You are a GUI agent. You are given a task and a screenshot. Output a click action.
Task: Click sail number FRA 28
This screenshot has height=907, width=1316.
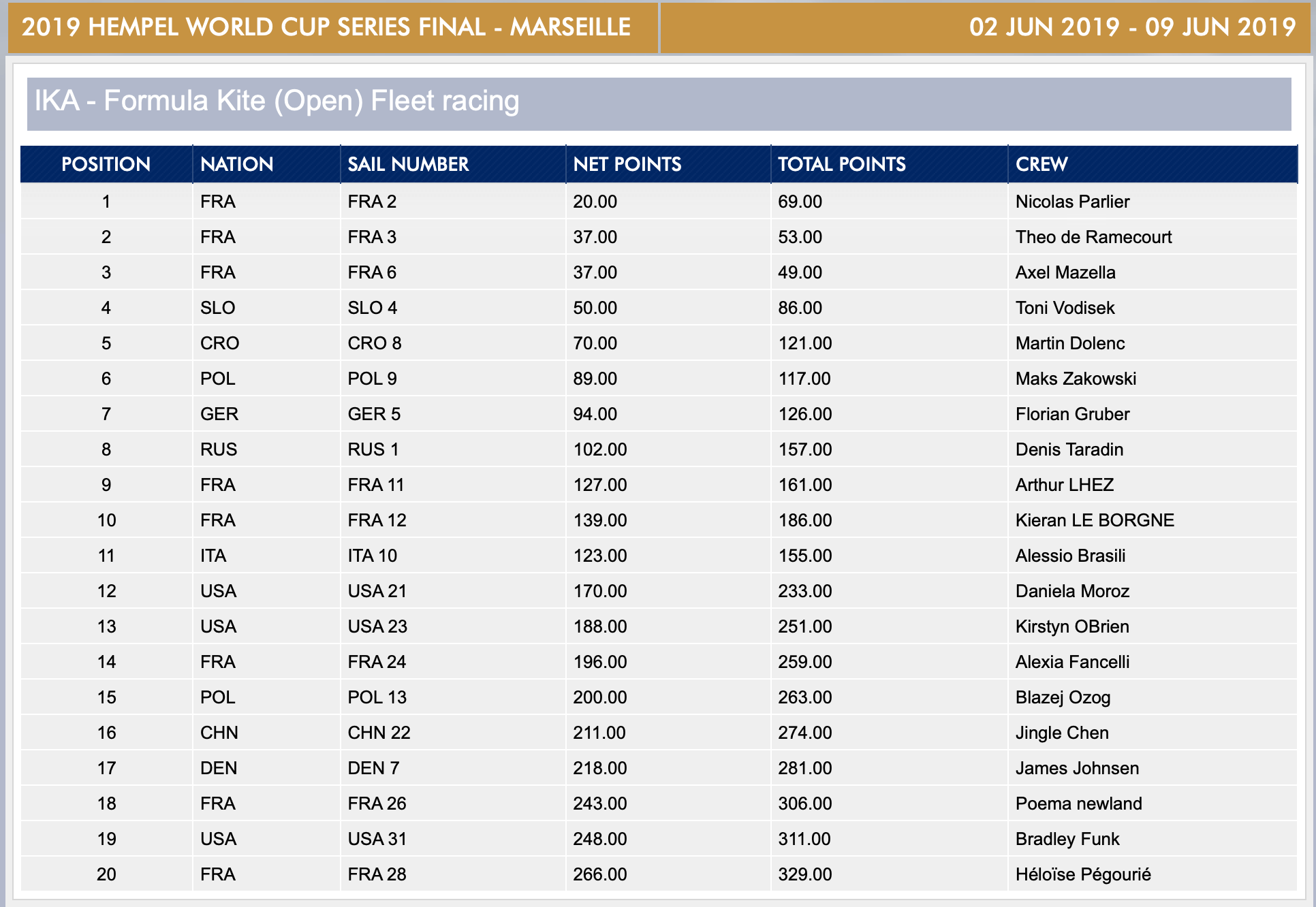377,874
